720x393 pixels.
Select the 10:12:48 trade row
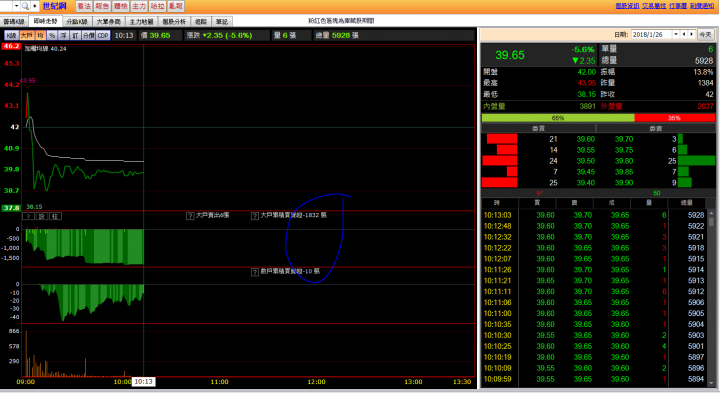click(x=594, y=226)
